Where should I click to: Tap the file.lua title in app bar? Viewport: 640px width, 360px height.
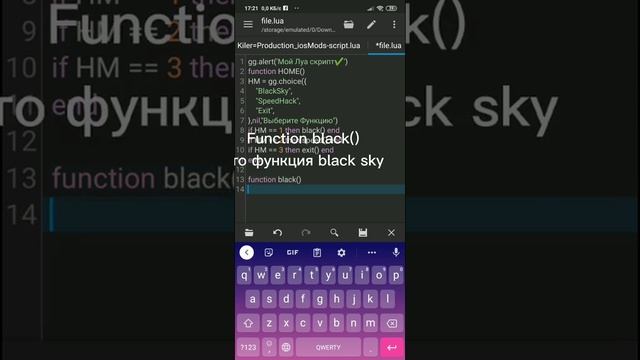pyautogui.click(x=272, y=21)
